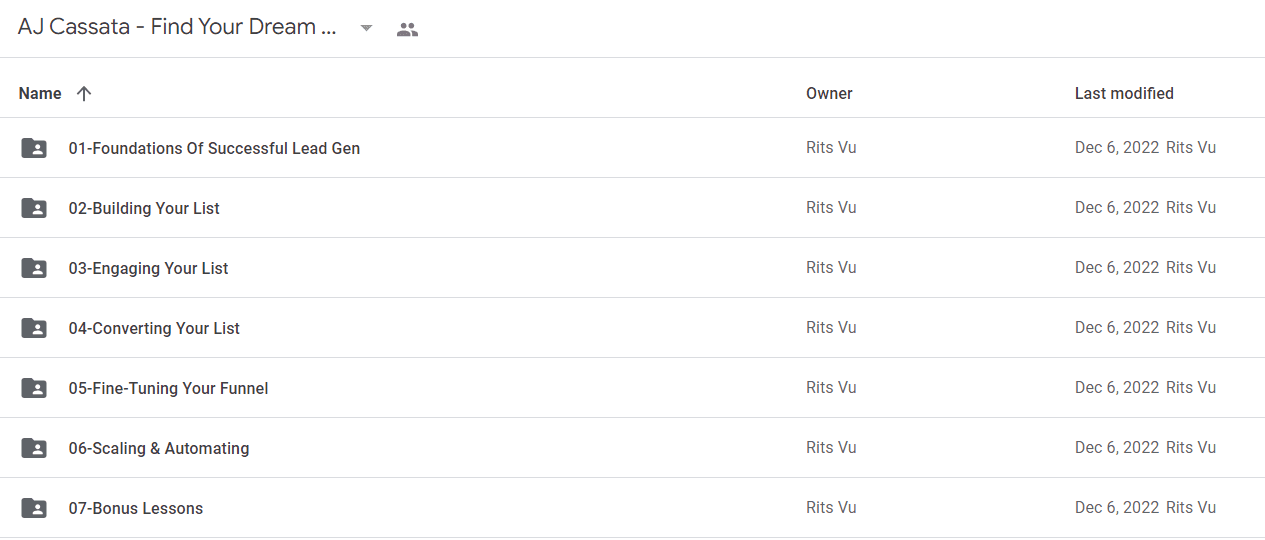Sort by the Name column header

(x=40, y=93)
